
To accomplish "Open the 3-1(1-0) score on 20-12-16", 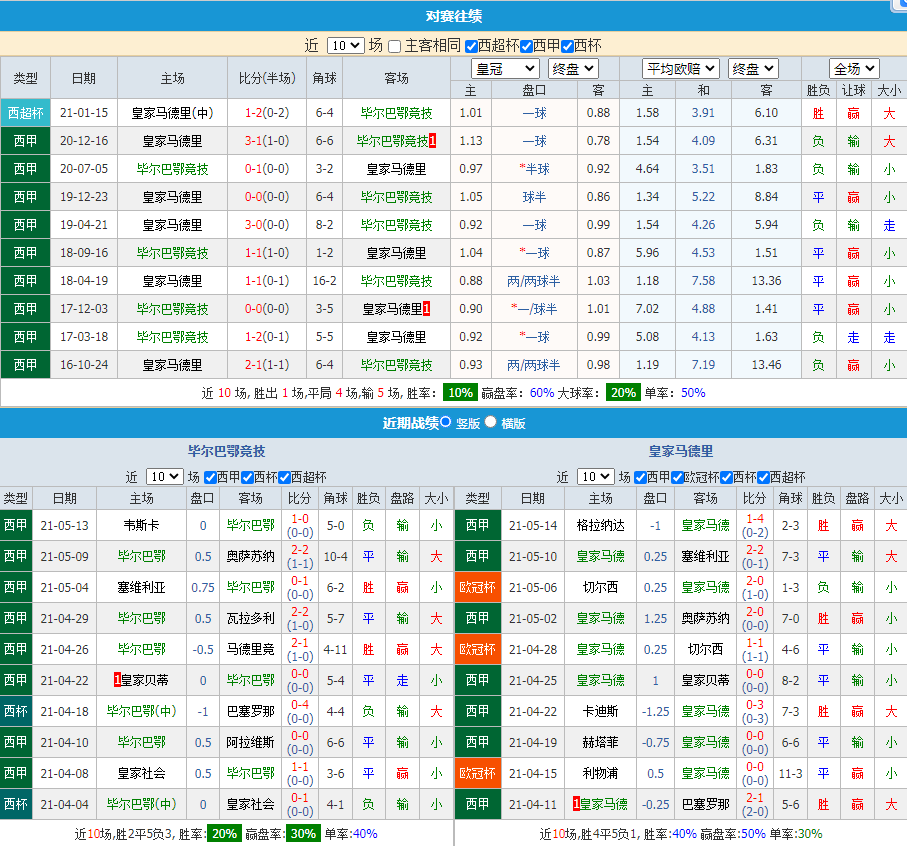I will point(267,141).
